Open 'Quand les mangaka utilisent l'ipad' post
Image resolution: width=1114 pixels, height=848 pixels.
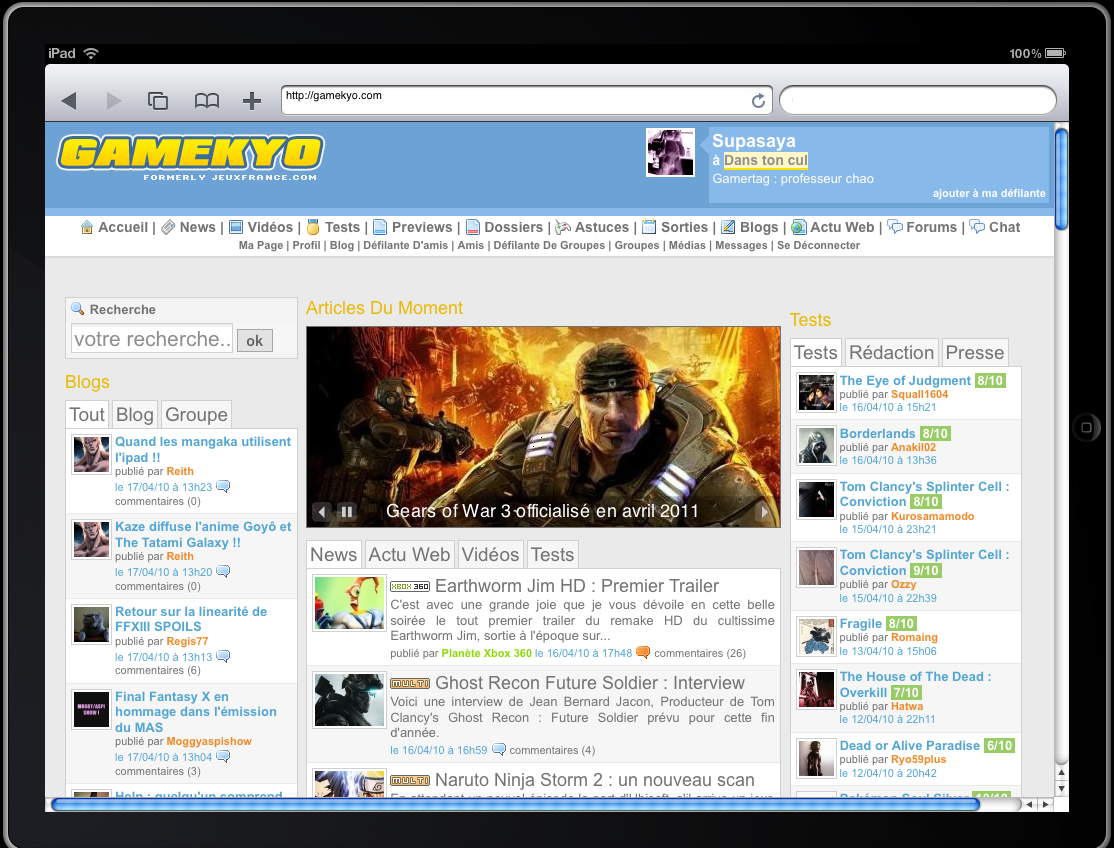click(x=203, y=450)
